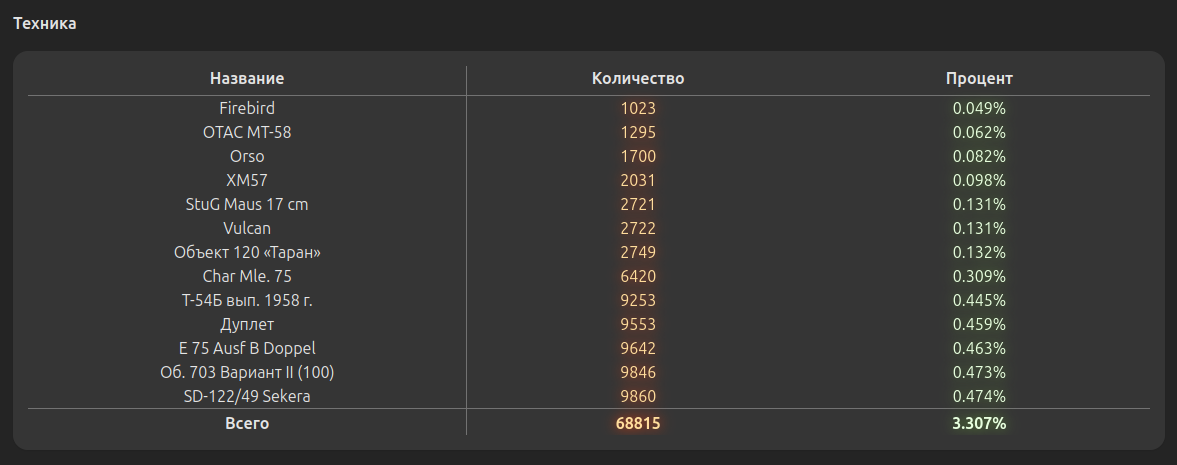Click Об. 703 Вариант II (100) name
Viewport: 1177px width, 465px height.
pyautogui.click(x=247, y=372)
